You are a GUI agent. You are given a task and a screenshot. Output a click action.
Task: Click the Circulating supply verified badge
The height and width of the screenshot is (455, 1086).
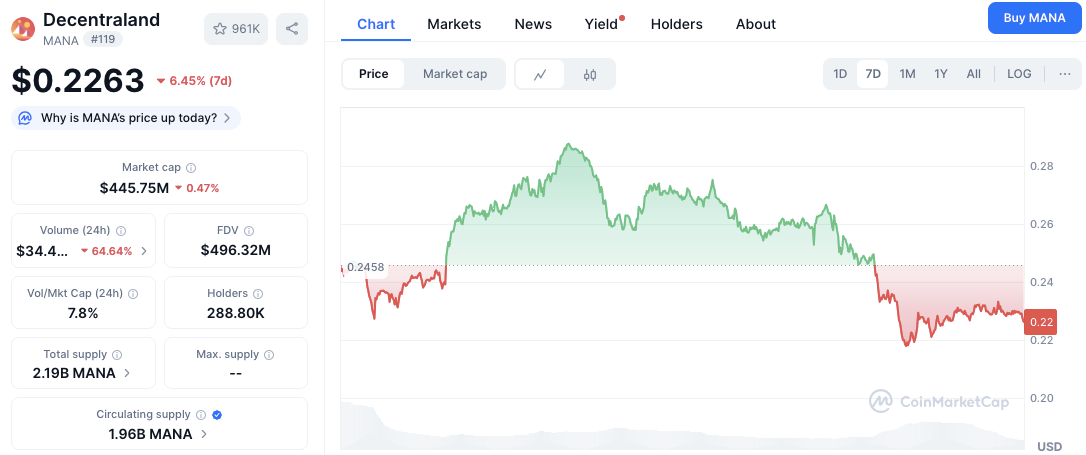point(217,414)
